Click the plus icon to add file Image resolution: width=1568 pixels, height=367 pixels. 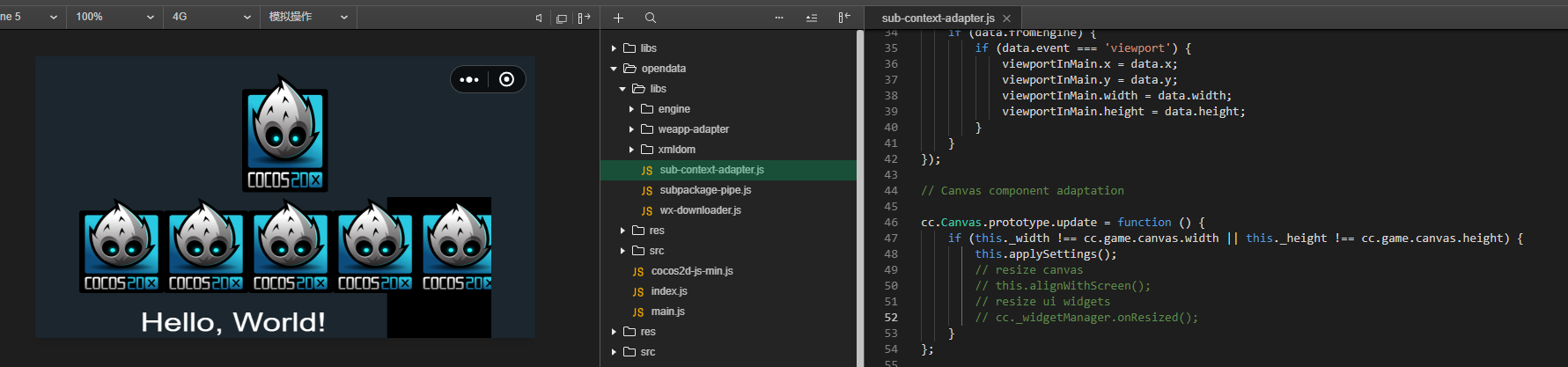point(618,18)
